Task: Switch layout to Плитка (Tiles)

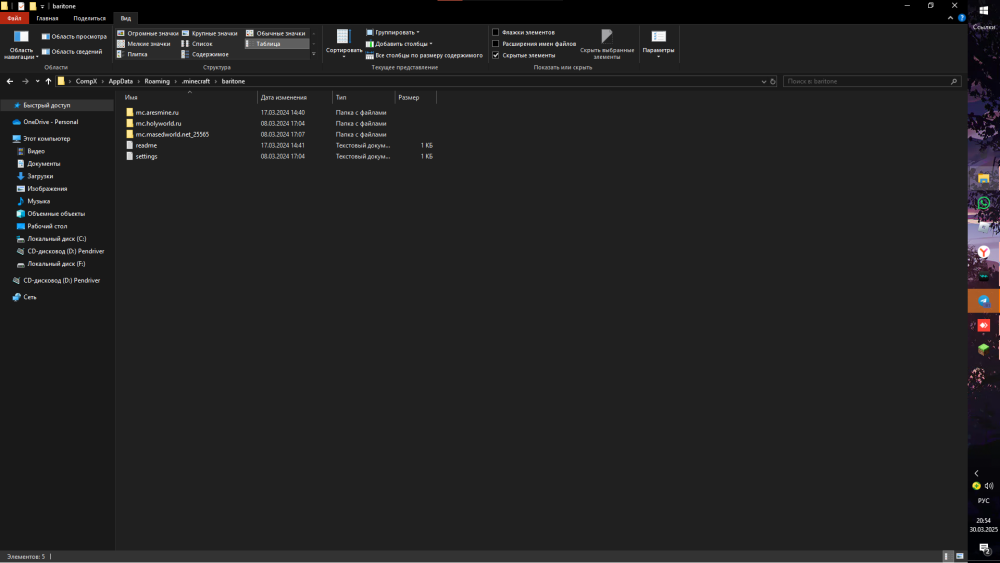Action: coord(132,54)
